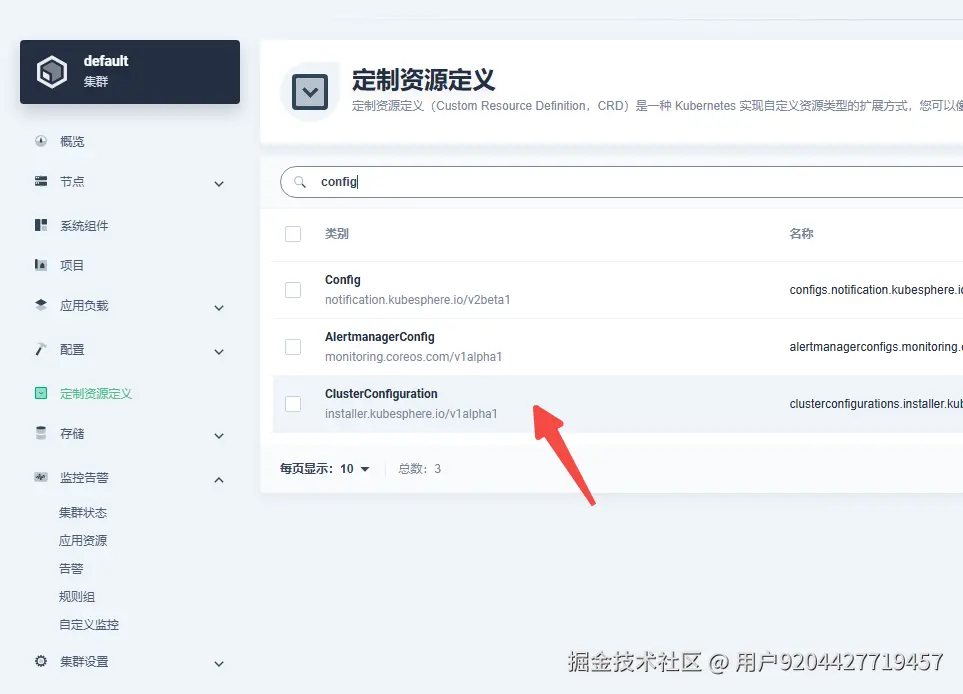Expand the 应用负载 menu chevron
The image size is (963, 694).
pyautogui.click(x=219, y=308)
